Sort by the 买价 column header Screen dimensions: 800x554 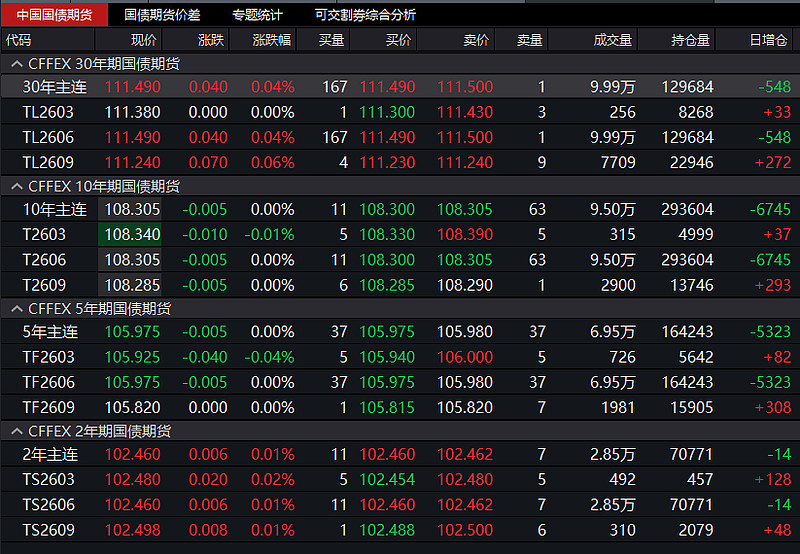[x=384, y=40]
